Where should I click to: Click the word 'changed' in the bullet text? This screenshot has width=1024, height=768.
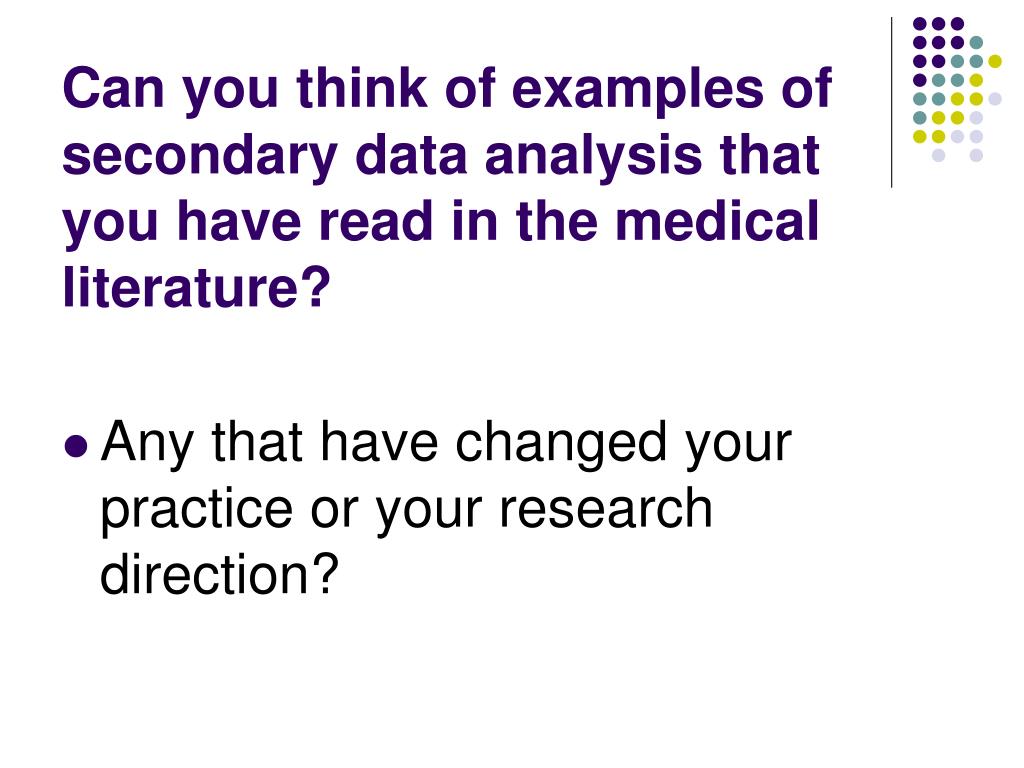(x=560, y=446)
